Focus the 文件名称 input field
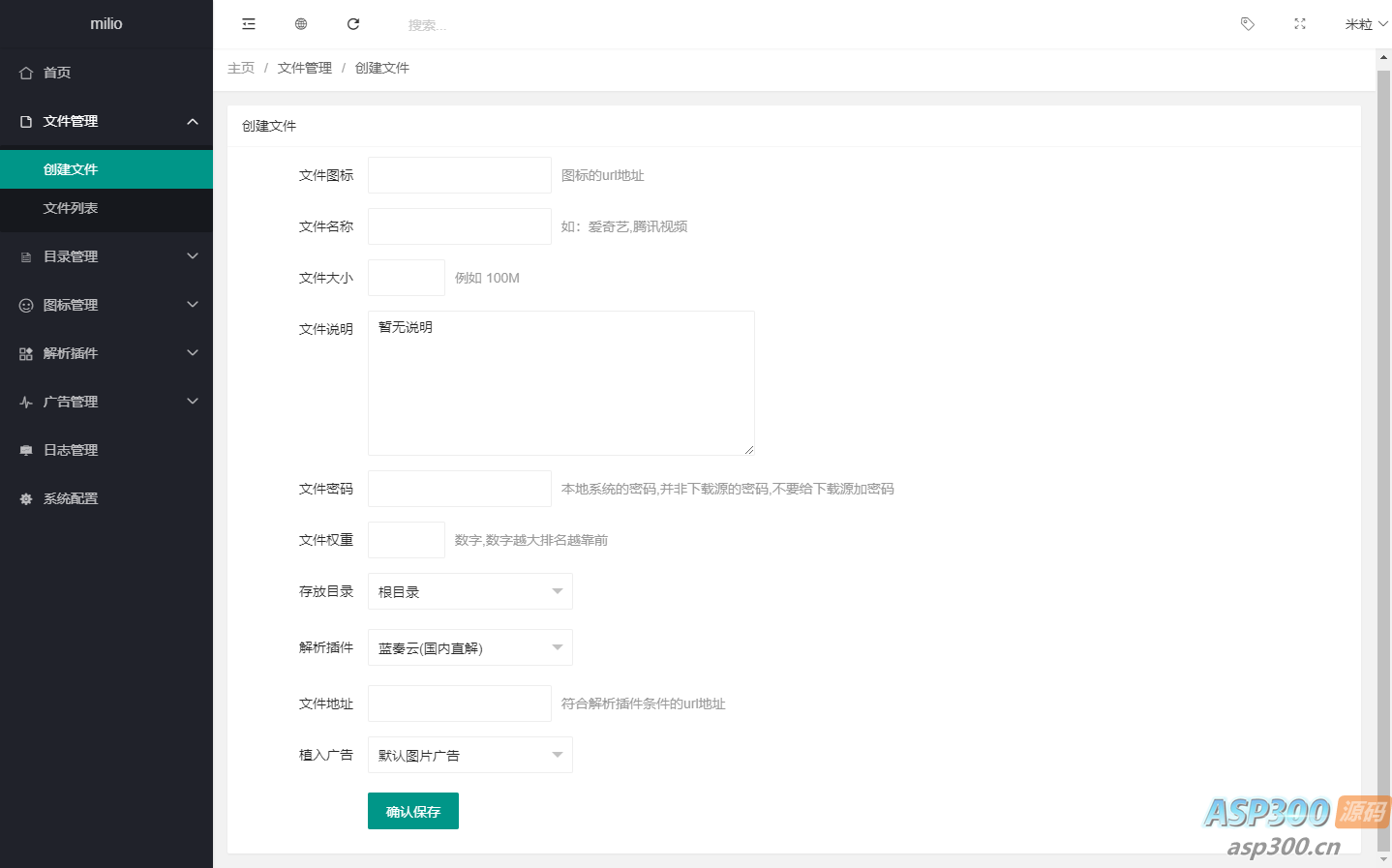Screen dimensions: 1392x868 tap(460, 226)
